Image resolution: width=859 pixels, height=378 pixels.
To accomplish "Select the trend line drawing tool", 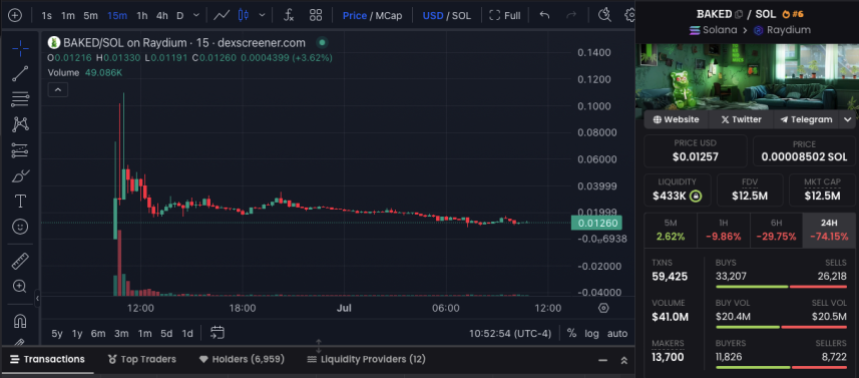I will click(x=20, y=73).
